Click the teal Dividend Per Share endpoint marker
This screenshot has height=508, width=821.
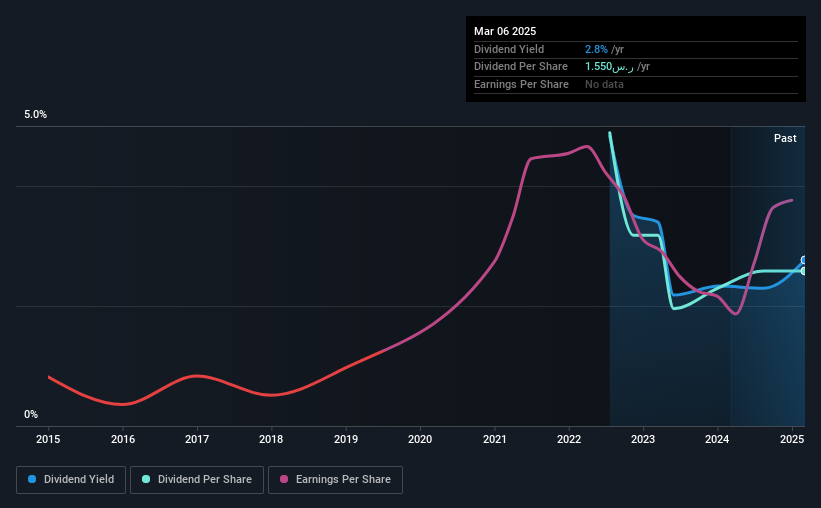tap(803, 271)
